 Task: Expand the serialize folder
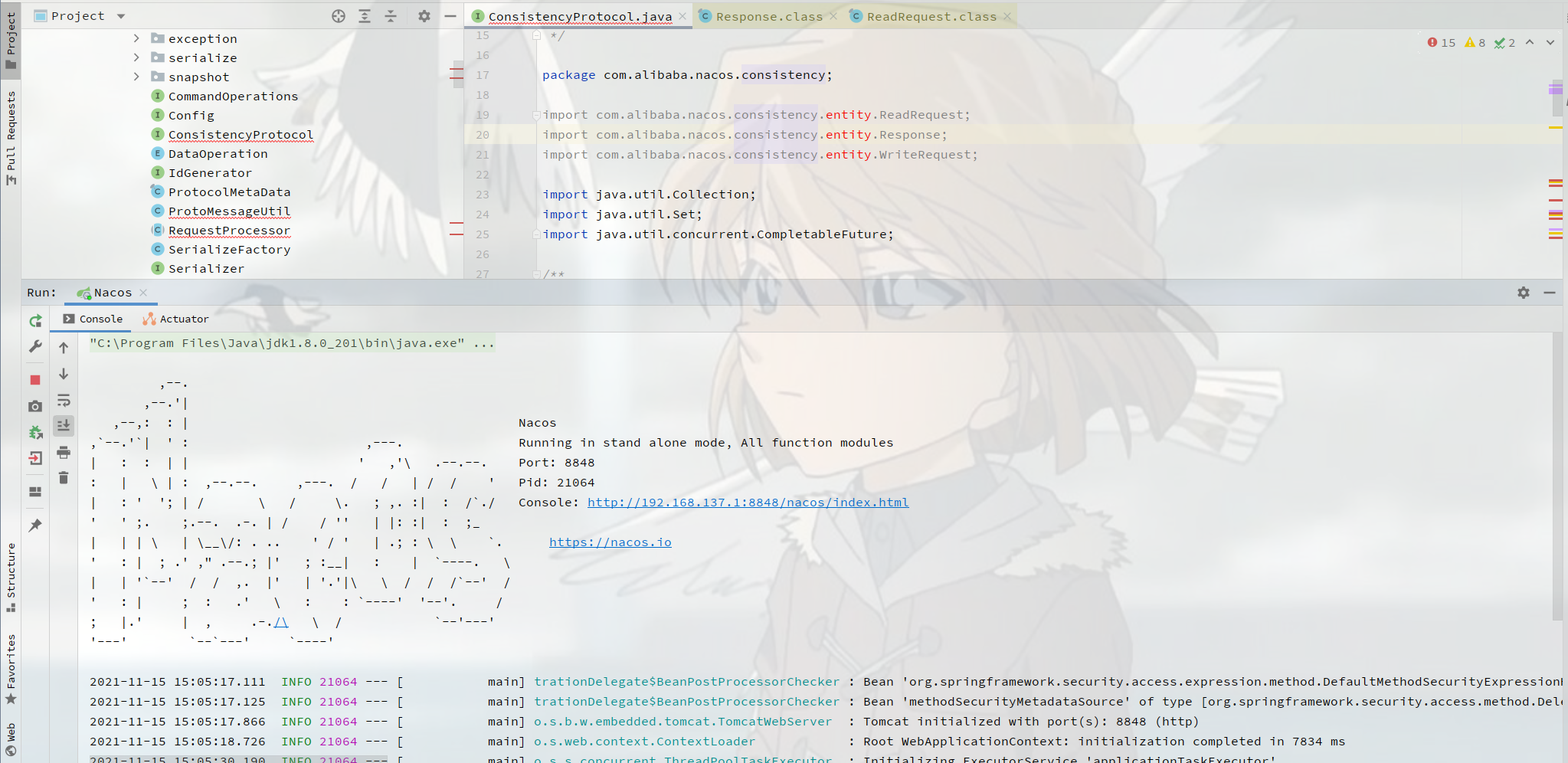136,57
